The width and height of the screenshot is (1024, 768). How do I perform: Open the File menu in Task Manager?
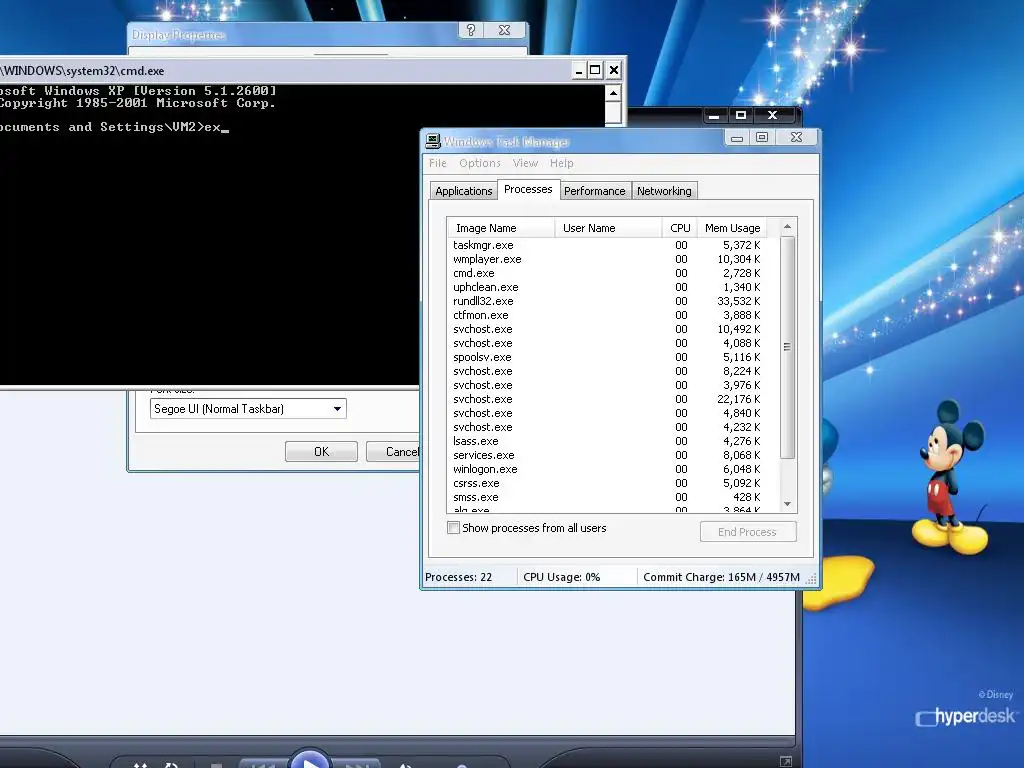[x=438, y=163]
